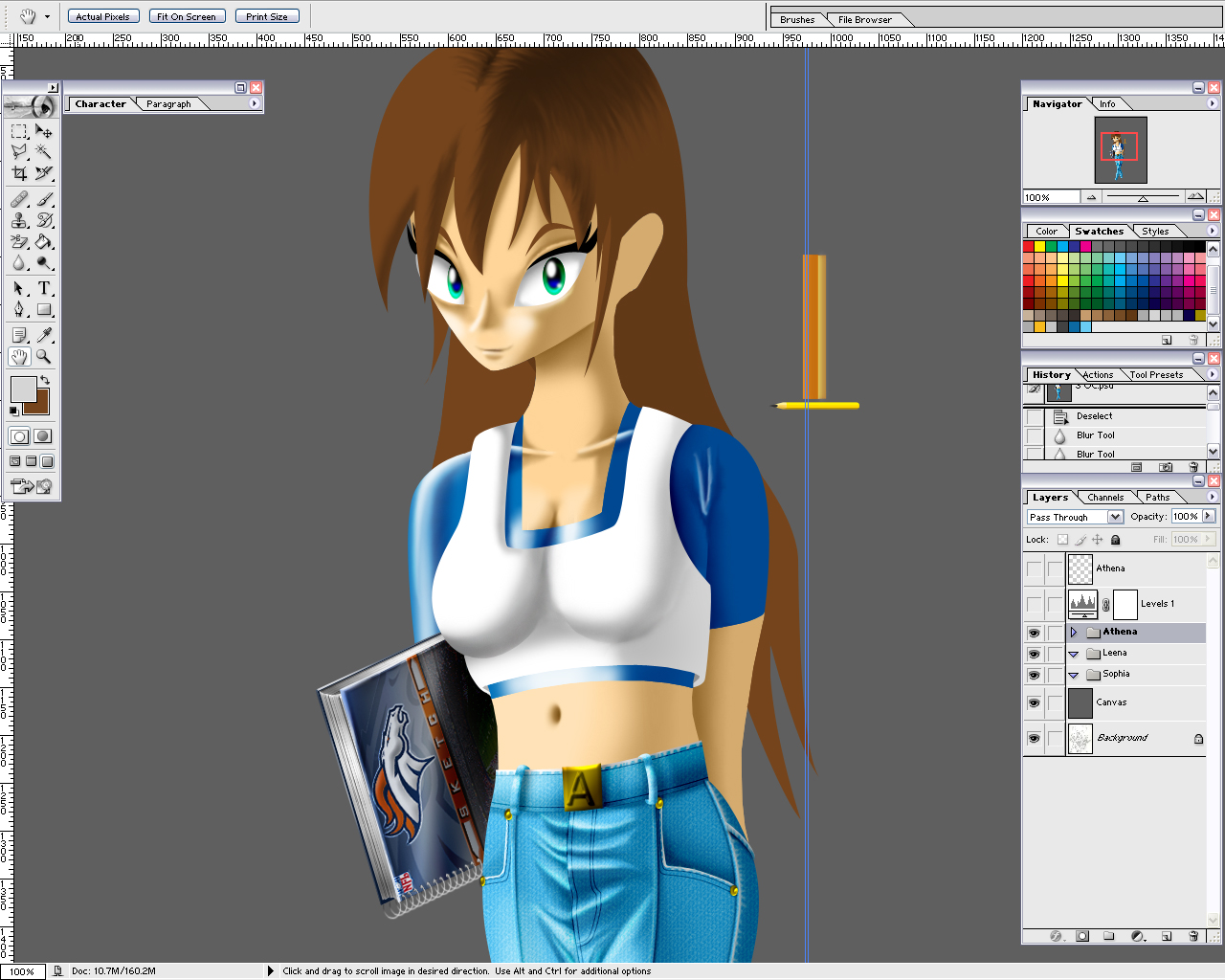Viewport: 1225px width, 980px height.
Task: Switch to Standard editing mode
Action: [19, 436]
